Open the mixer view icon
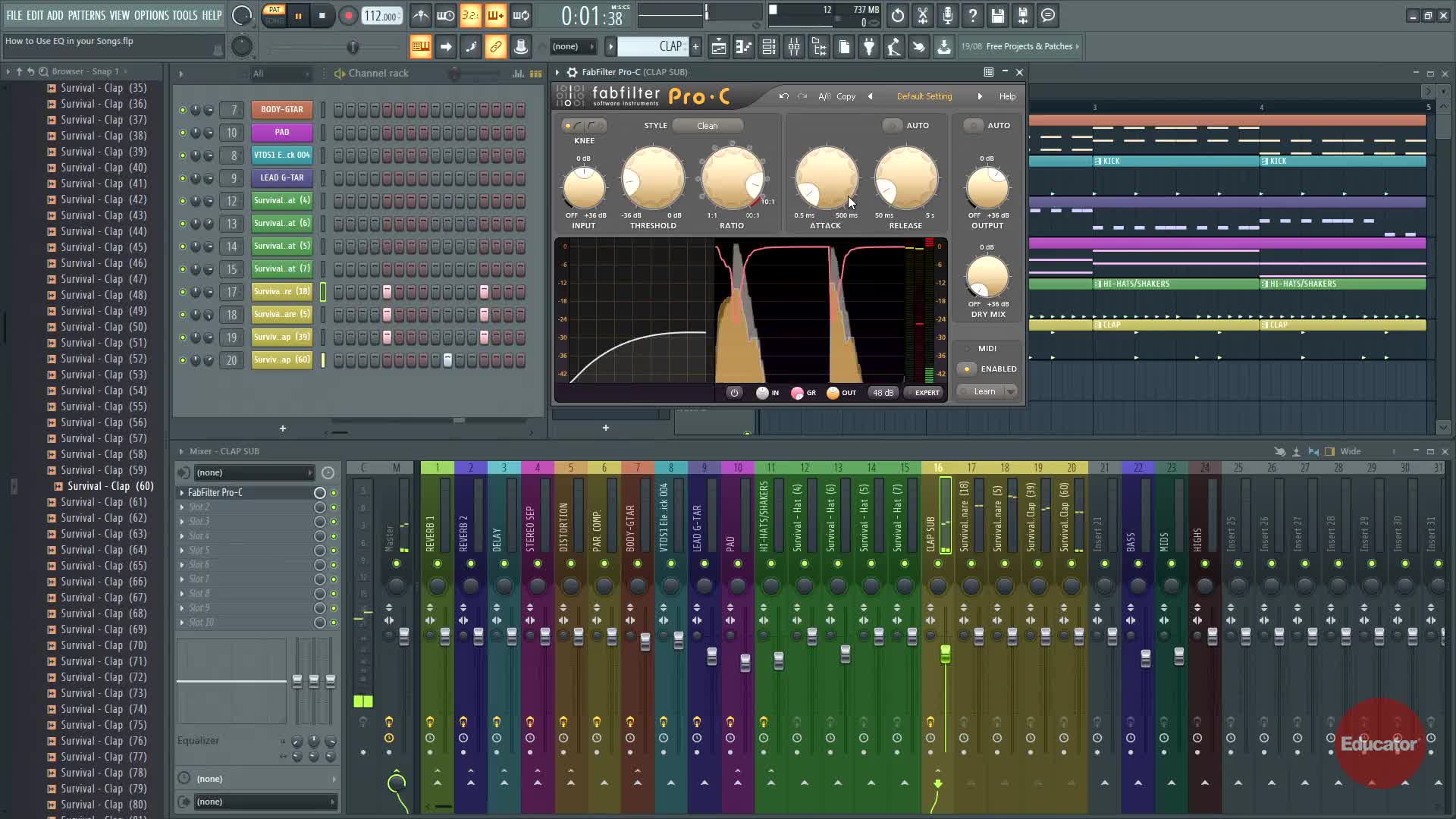1456x819 pixels. click(x=794, y=47)
